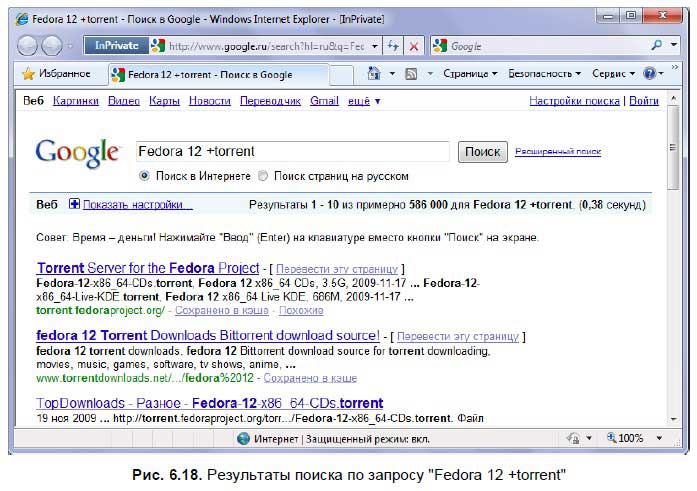Image resolution: width=697 pixels, height=491 pixels.
Task: Click the Home page icon
Action: pyautogui.click(x=374, y=74)
